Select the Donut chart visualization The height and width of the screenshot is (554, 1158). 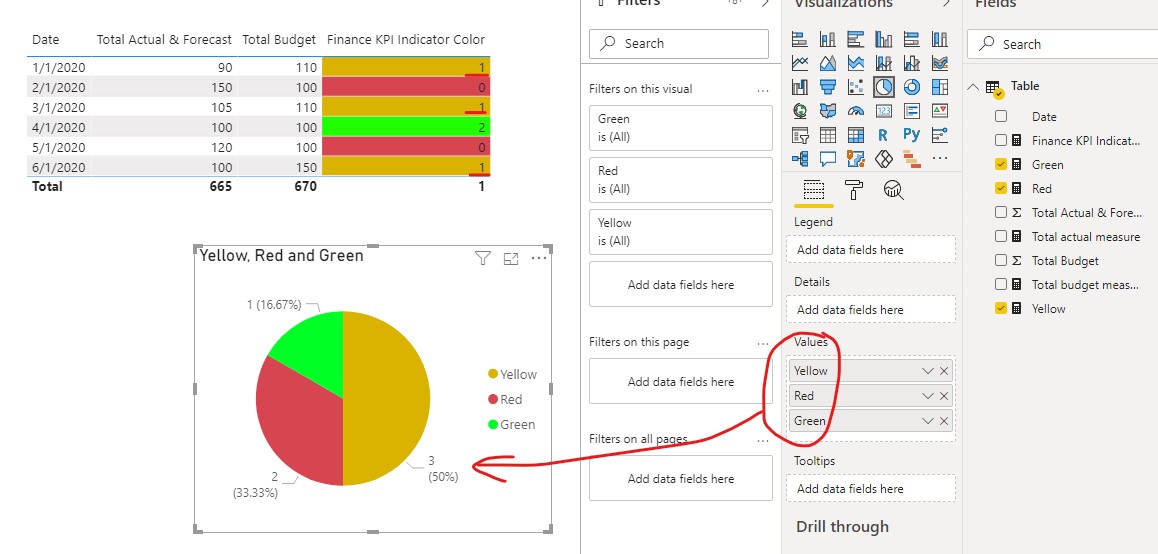[x=912, y=87]
